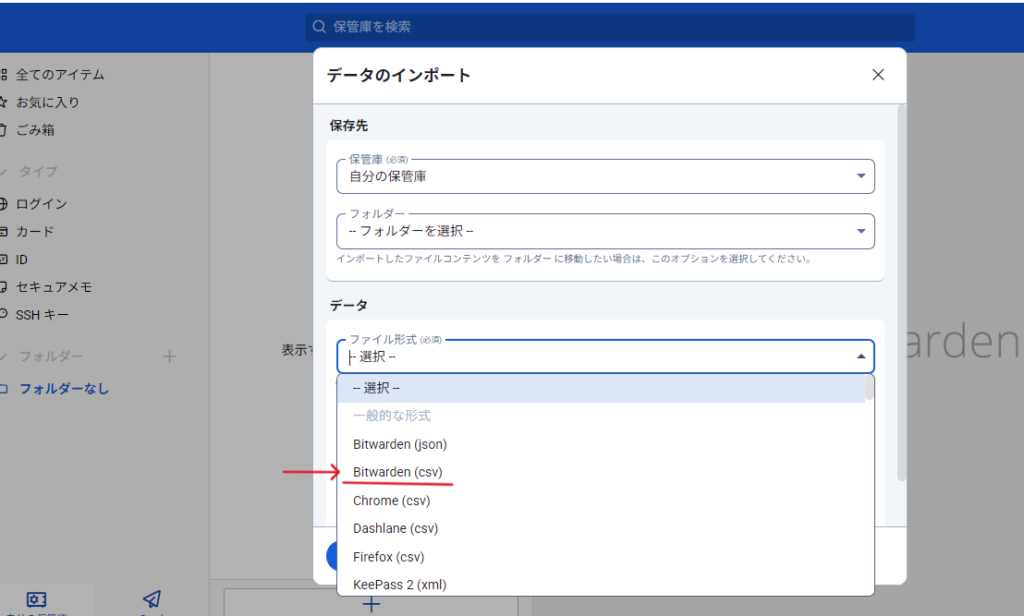
Task: Close the データのインポート dialog
Action: 878,75
